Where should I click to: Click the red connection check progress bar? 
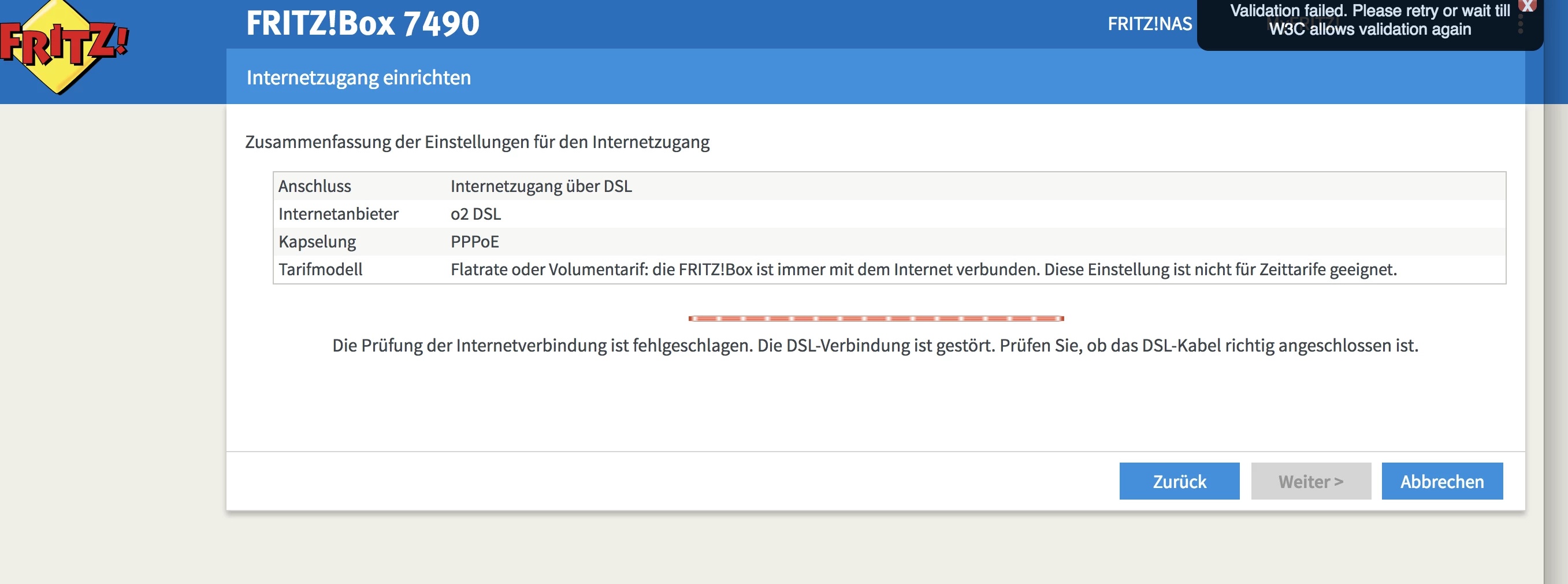click(x=876, y=319)
